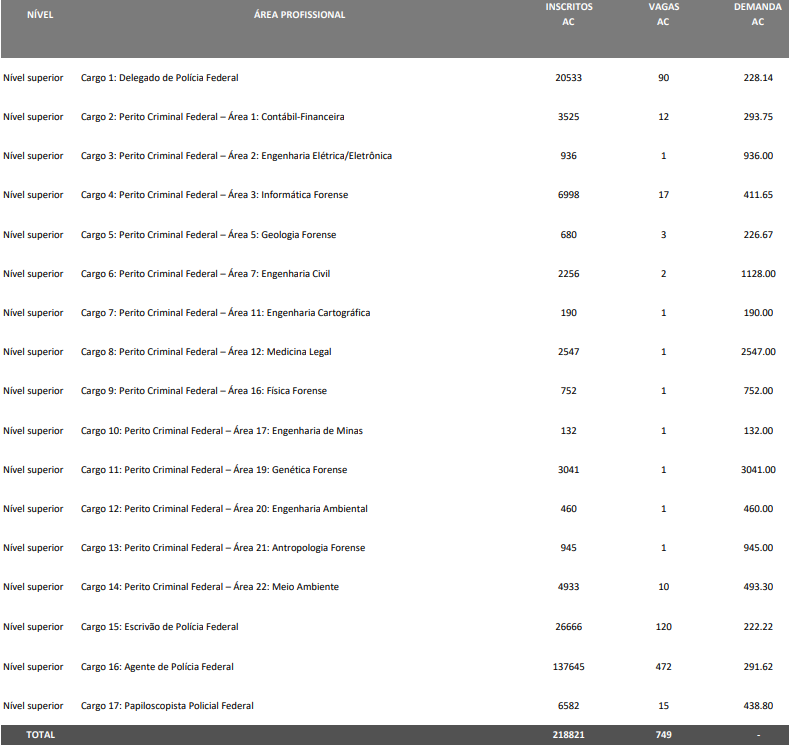
Task: Click Cargo 16: Agente de Polícia Federal
Action: 157,667
